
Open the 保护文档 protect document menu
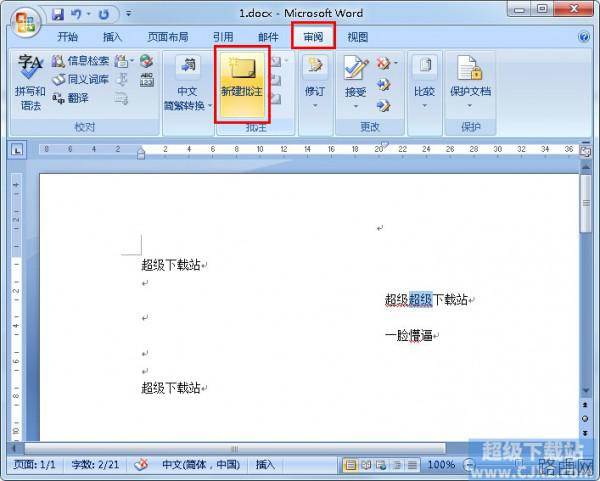click(470, 81)
